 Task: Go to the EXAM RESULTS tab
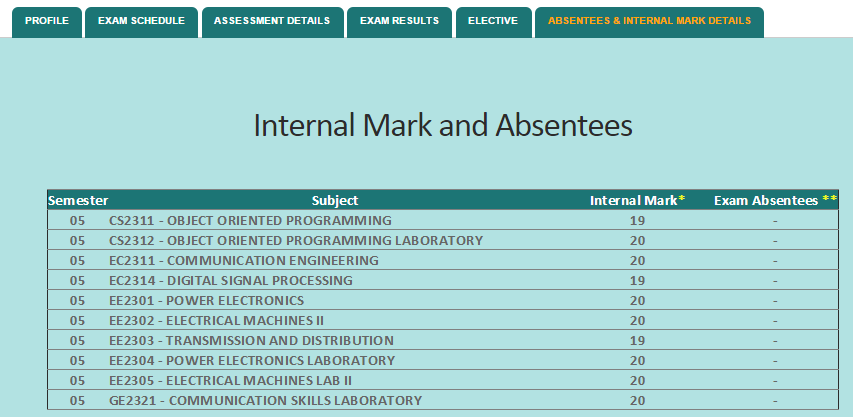pos(399,22)
